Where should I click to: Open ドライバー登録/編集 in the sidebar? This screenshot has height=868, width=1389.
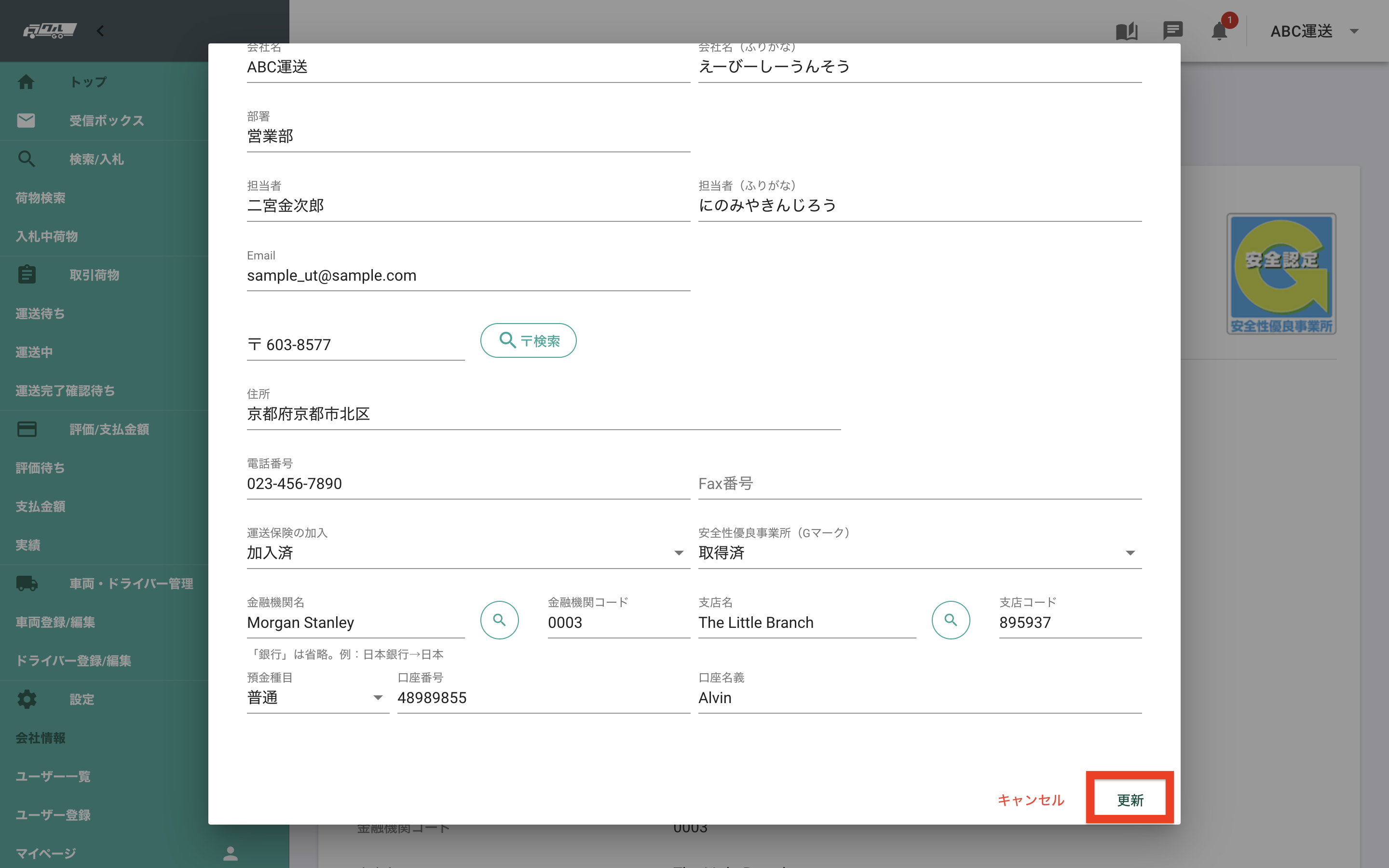pos(73,660)
